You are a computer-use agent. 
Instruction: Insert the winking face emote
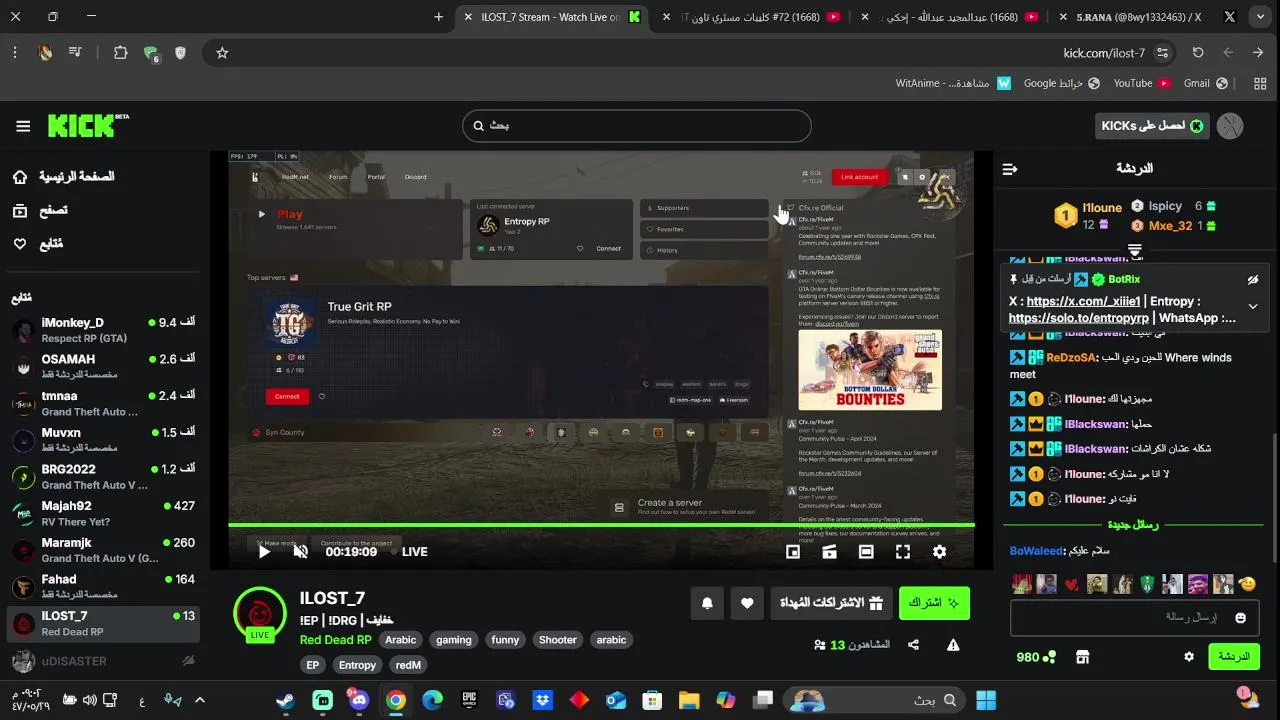(1246, 584)
